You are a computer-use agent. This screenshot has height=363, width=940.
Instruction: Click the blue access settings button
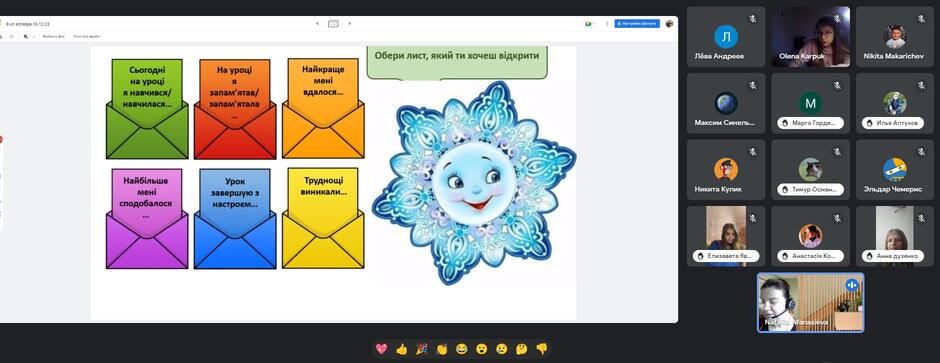[x=637, y=24]
